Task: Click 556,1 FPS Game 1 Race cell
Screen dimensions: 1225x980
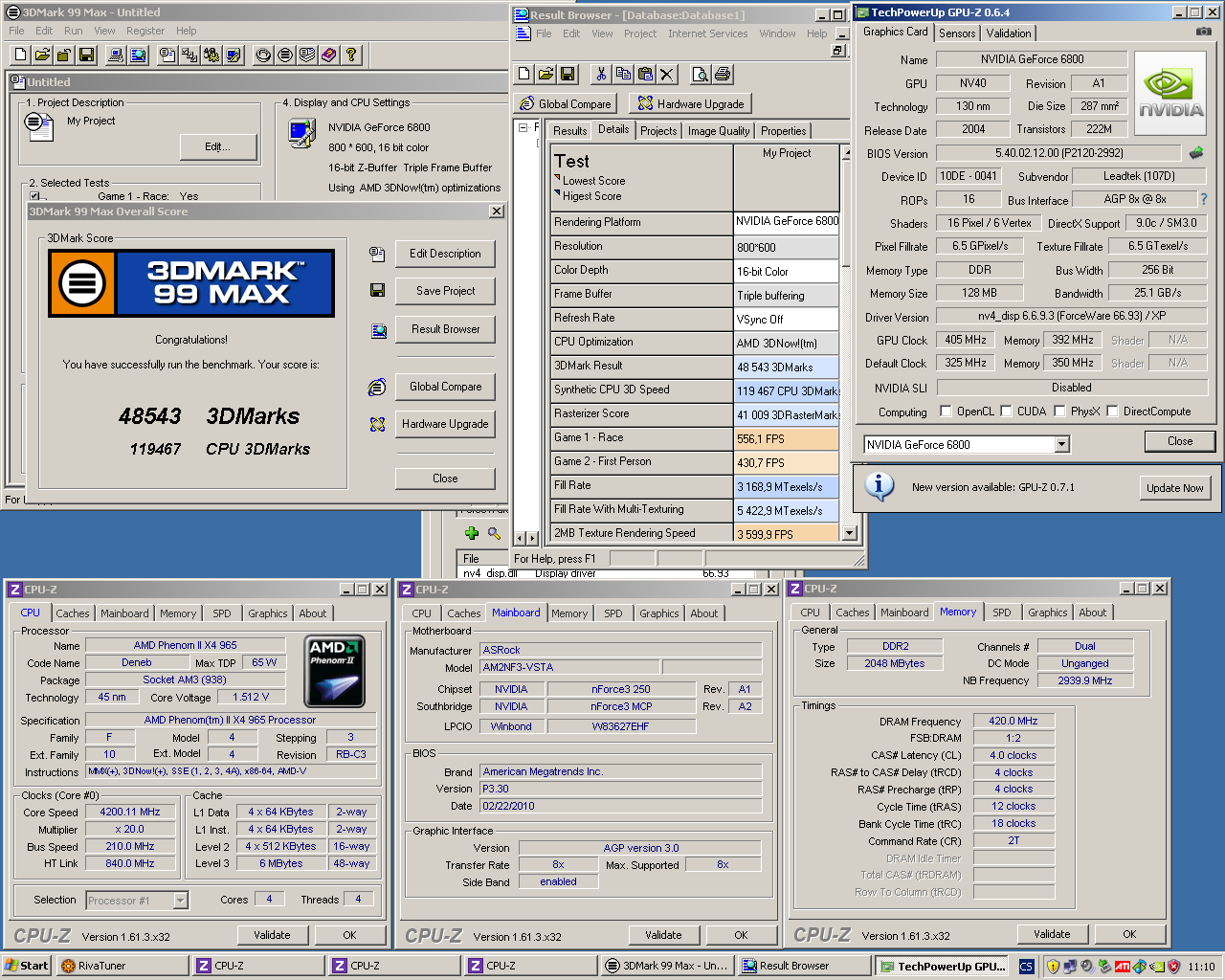Action: click(x=786, y=438)
